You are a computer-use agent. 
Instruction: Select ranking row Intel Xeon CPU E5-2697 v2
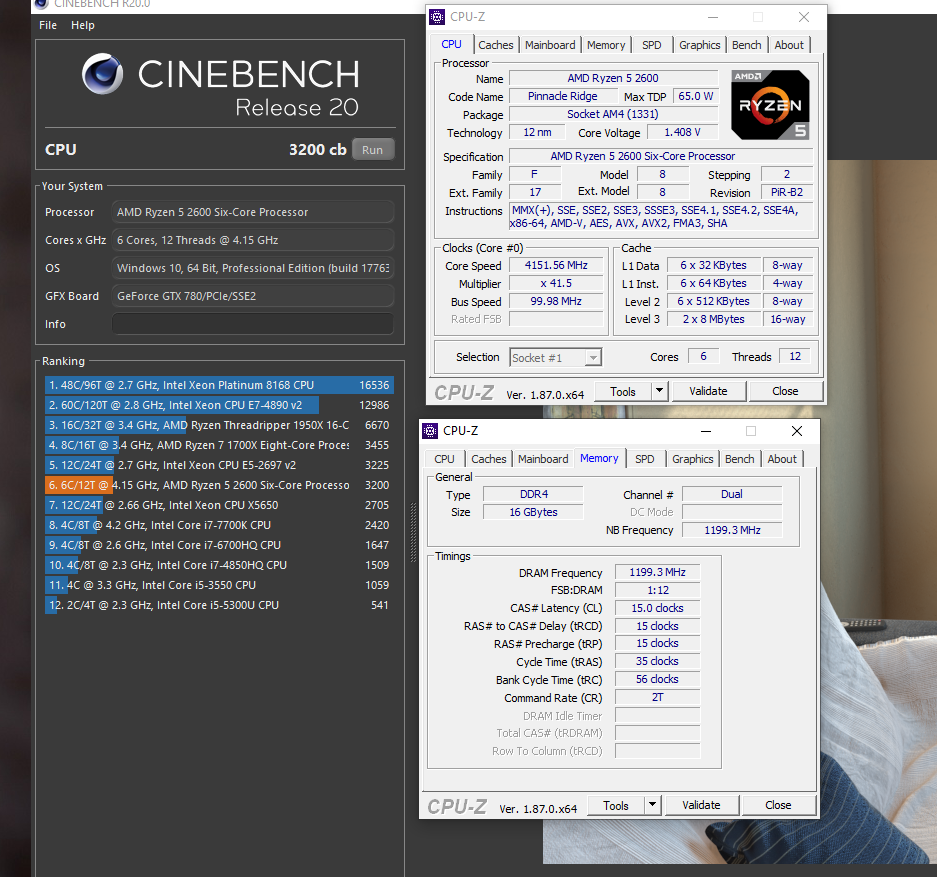[219, 465]
